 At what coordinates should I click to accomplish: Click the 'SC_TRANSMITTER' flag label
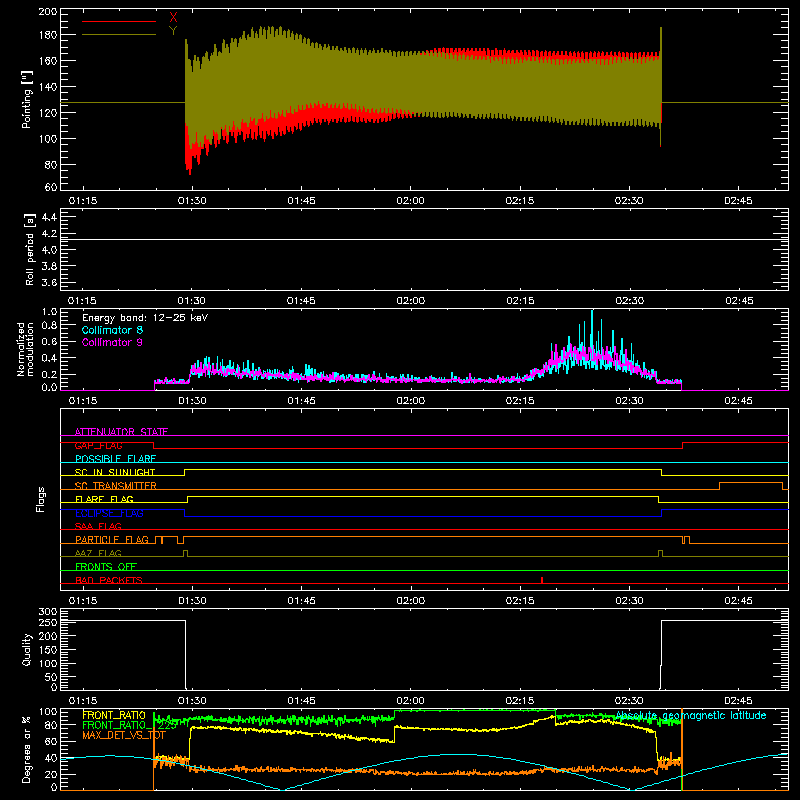click(116, 486)
